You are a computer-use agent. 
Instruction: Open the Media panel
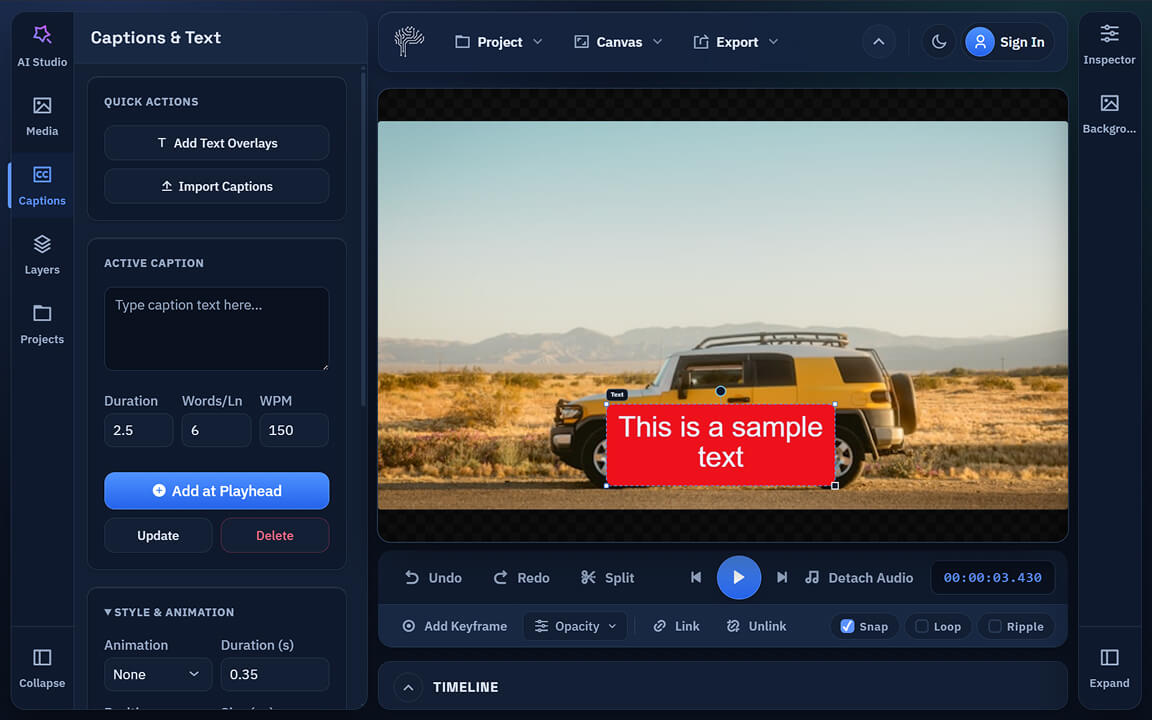[x=41, y=115]
